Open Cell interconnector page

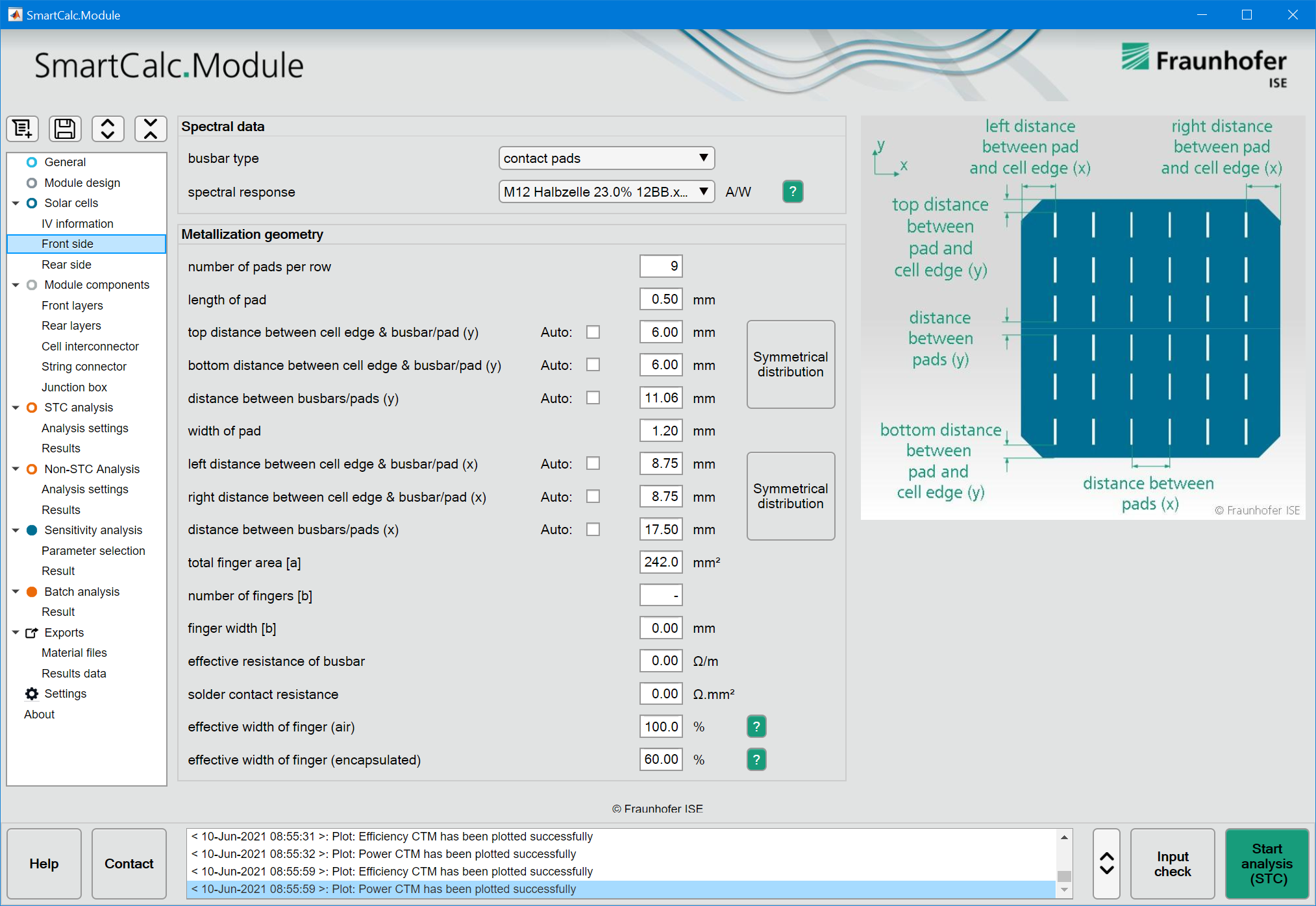(x=90, y=347)
